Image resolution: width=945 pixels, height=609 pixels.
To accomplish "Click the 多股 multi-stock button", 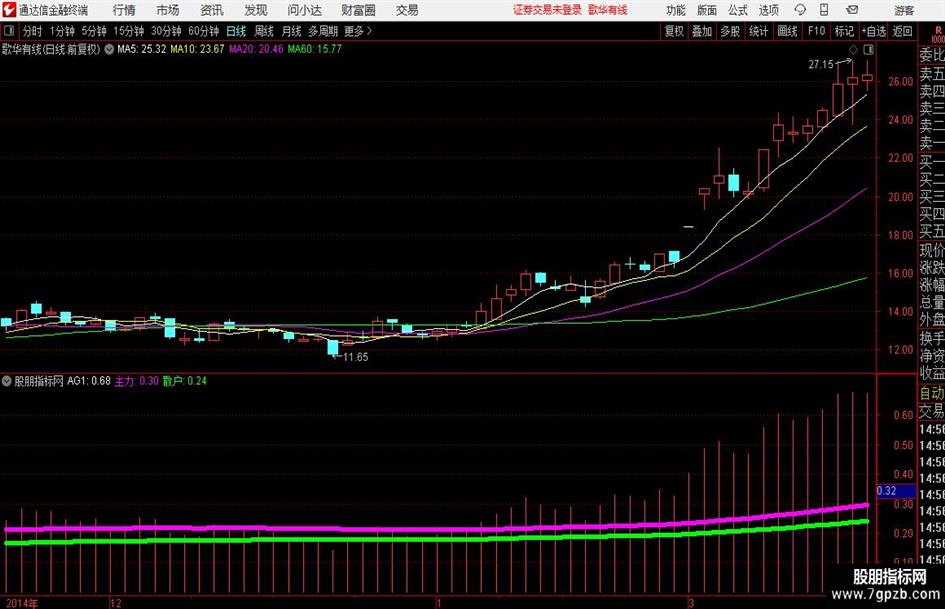I will pos(730,31).
